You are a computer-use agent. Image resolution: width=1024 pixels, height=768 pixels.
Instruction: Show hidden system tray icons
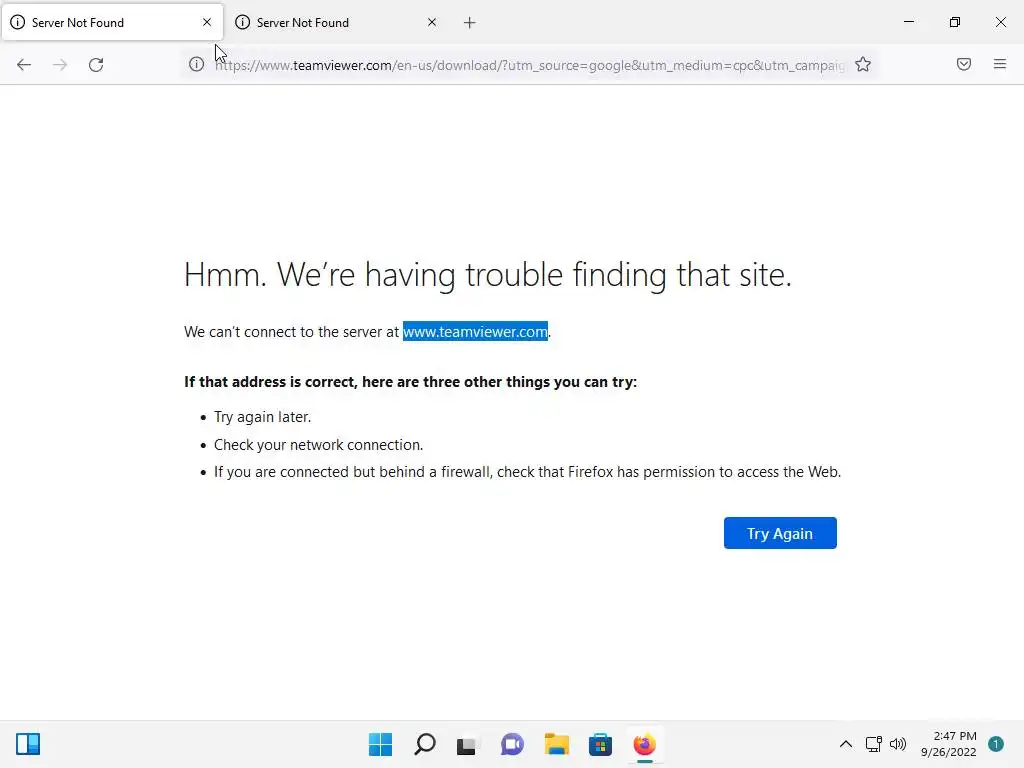[x=846, y=744]
